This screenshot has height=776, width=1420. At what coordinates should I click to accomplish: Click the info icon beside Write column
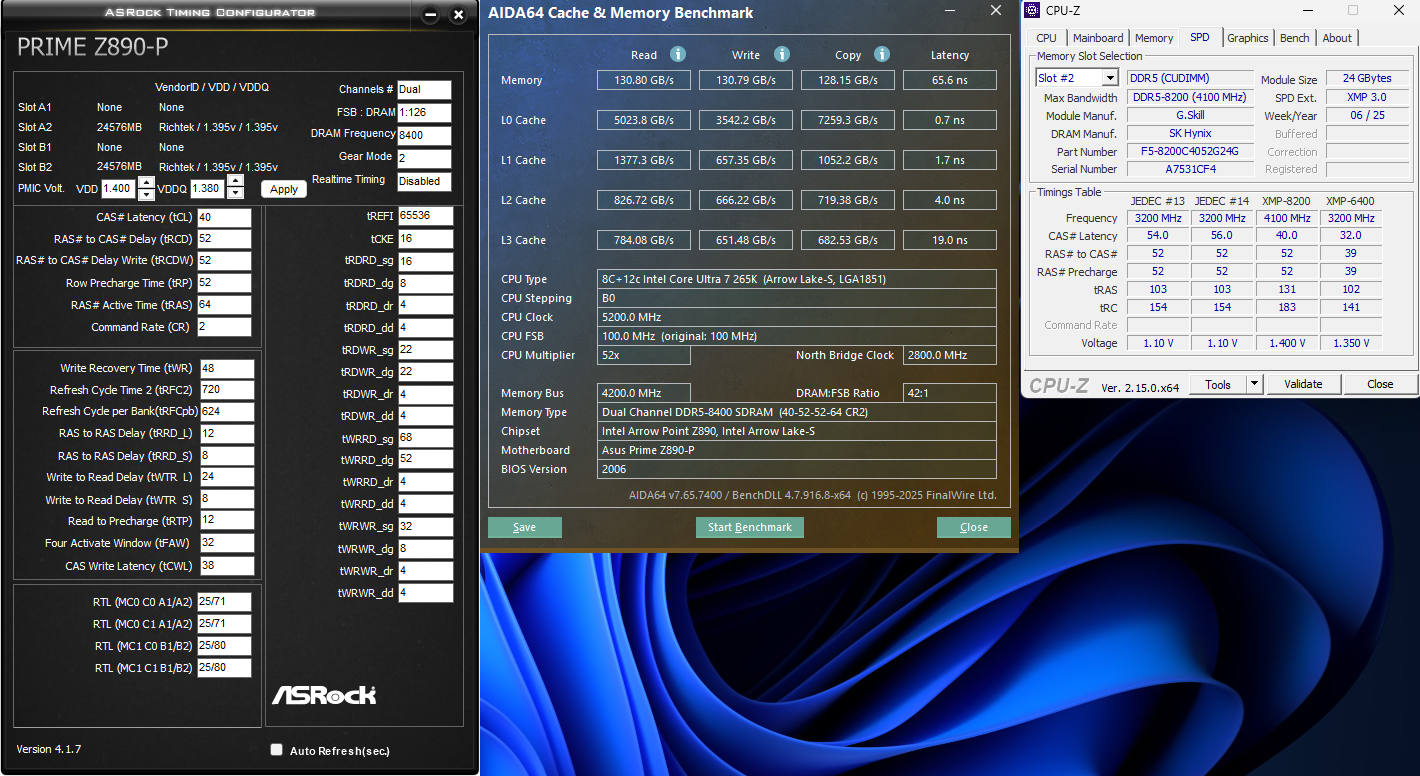(782, 54)
